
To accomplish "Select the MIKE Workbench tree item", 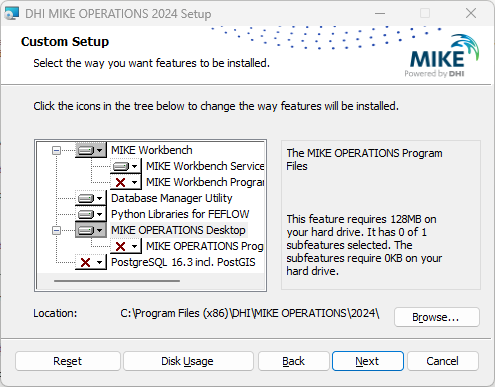I will click(x=152, y=150).
